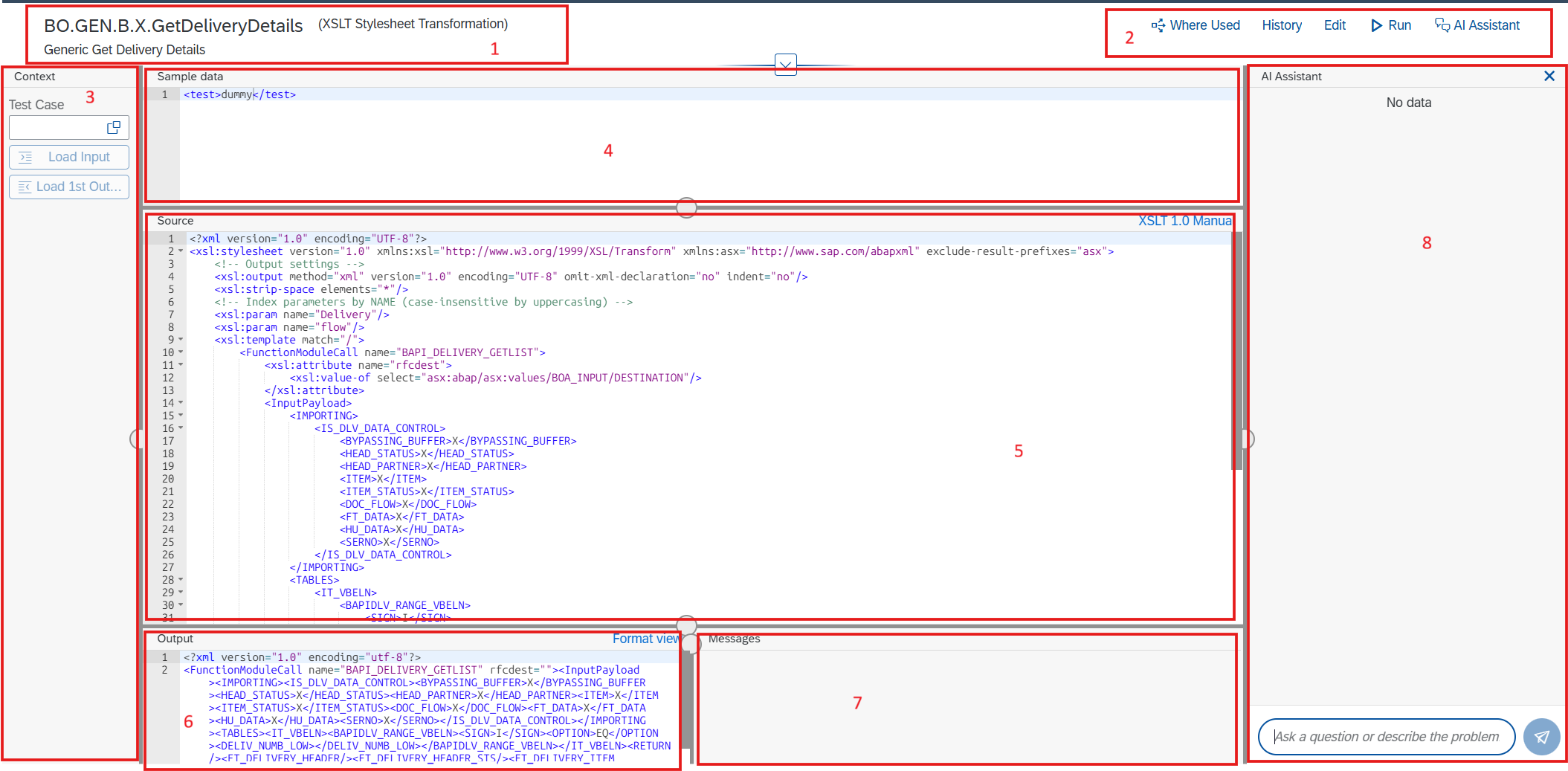Collapse the header using the chevron button
1568x771 pixels.
click(786, 64)
